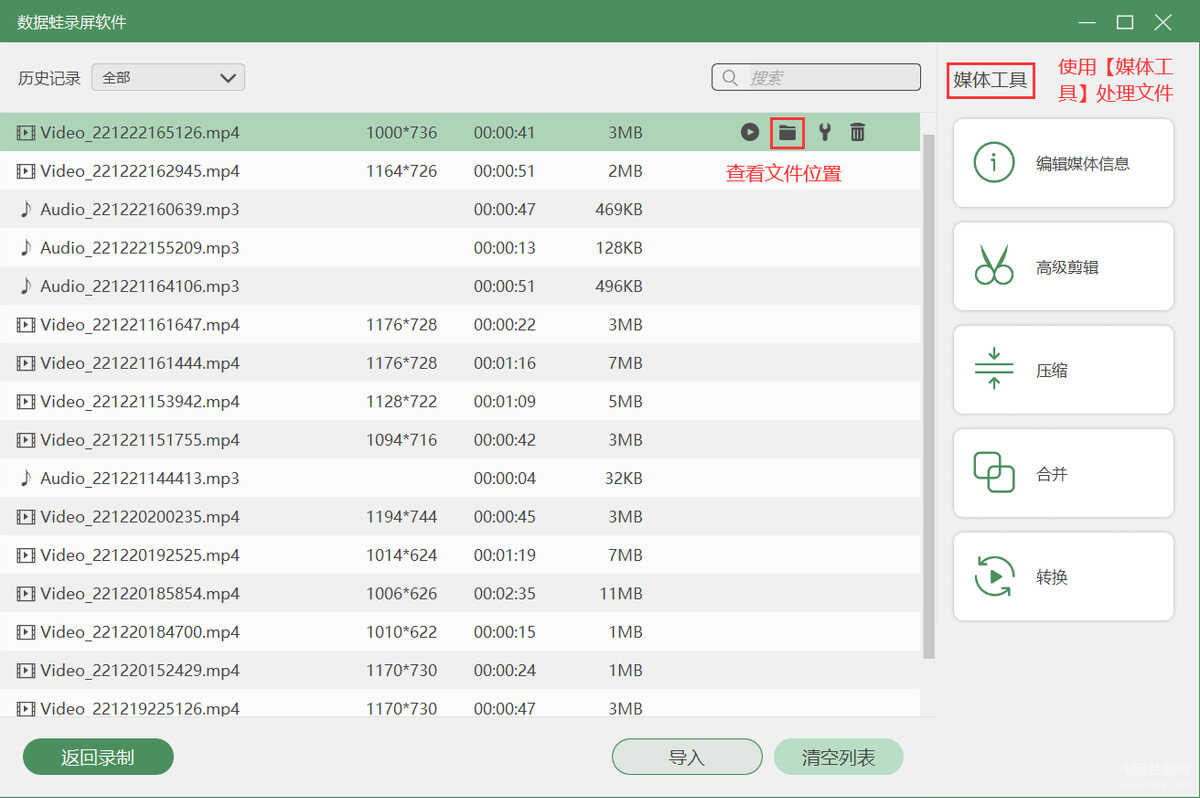1200x798 pixels.
Task: Click the 导入 import button
Action: click(687, 757)
